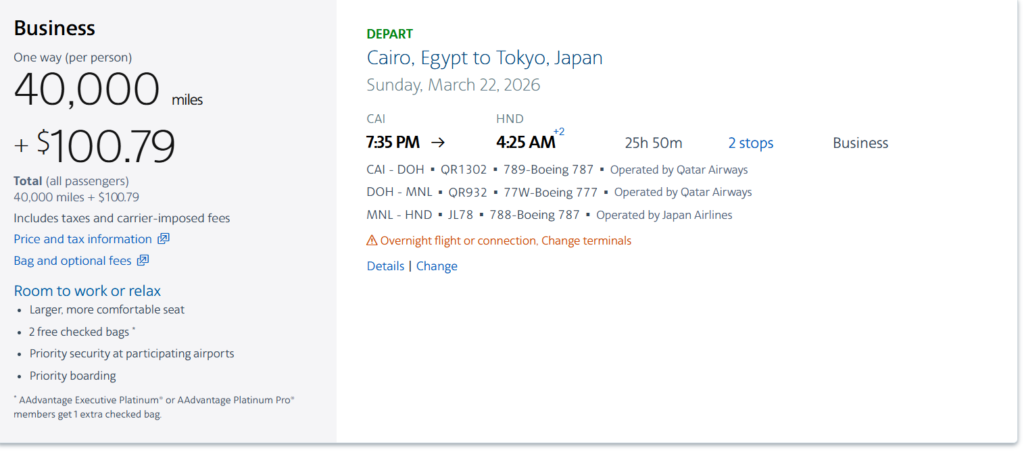
Task: Select the Cairo, Egypt to Tokyo, Japan heading
Action: tap(485, 58)
